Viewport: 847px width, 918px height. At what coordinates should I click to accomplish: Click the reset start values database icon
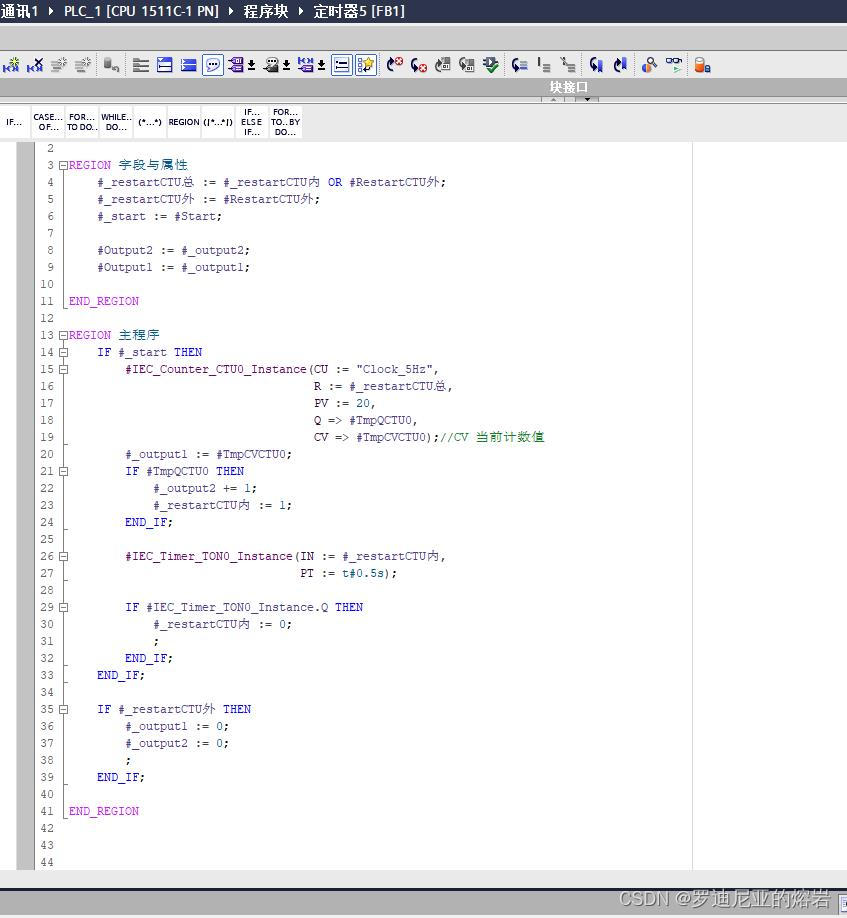click(x=111, y=65)
